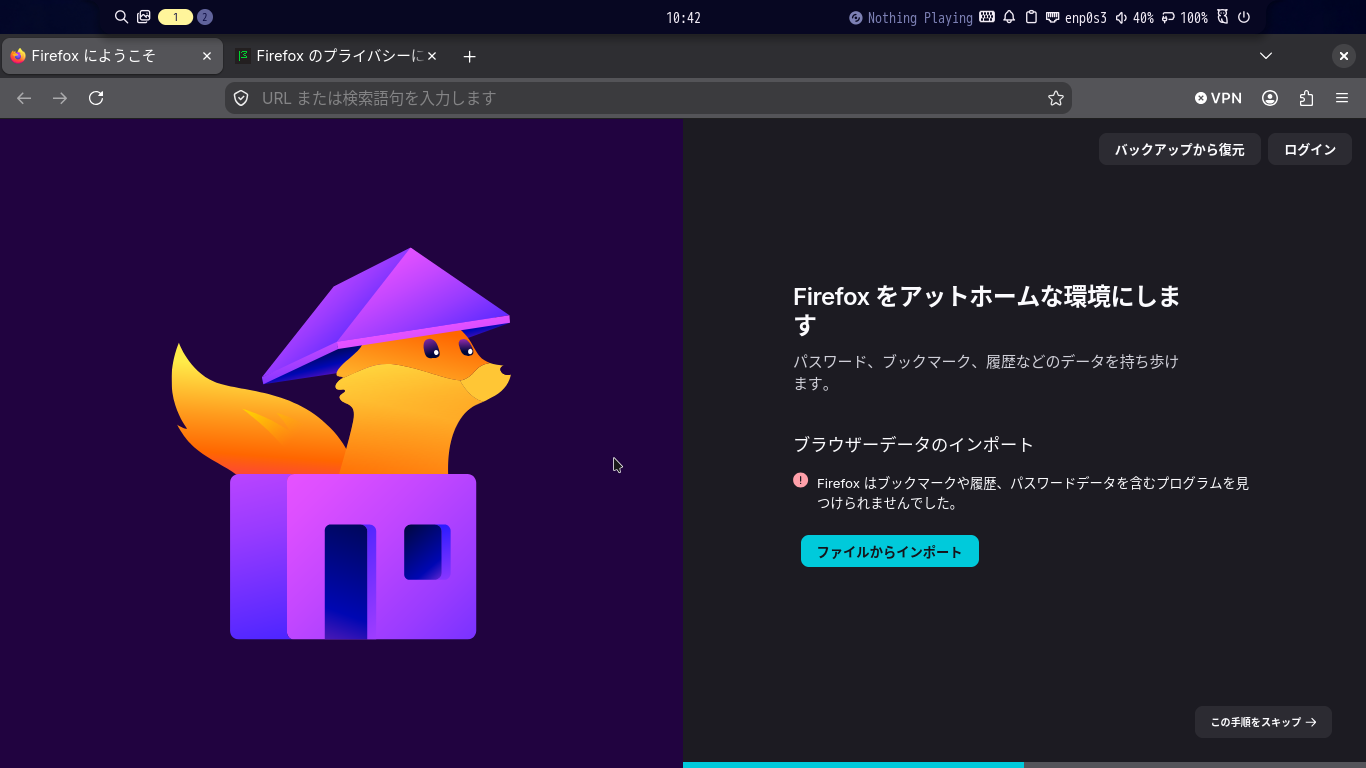The height and width of the screenshot is (768, 1366).
Task: Click the red warning icon beside the import message
Action: pyautogui.click(x=800, y=480)
